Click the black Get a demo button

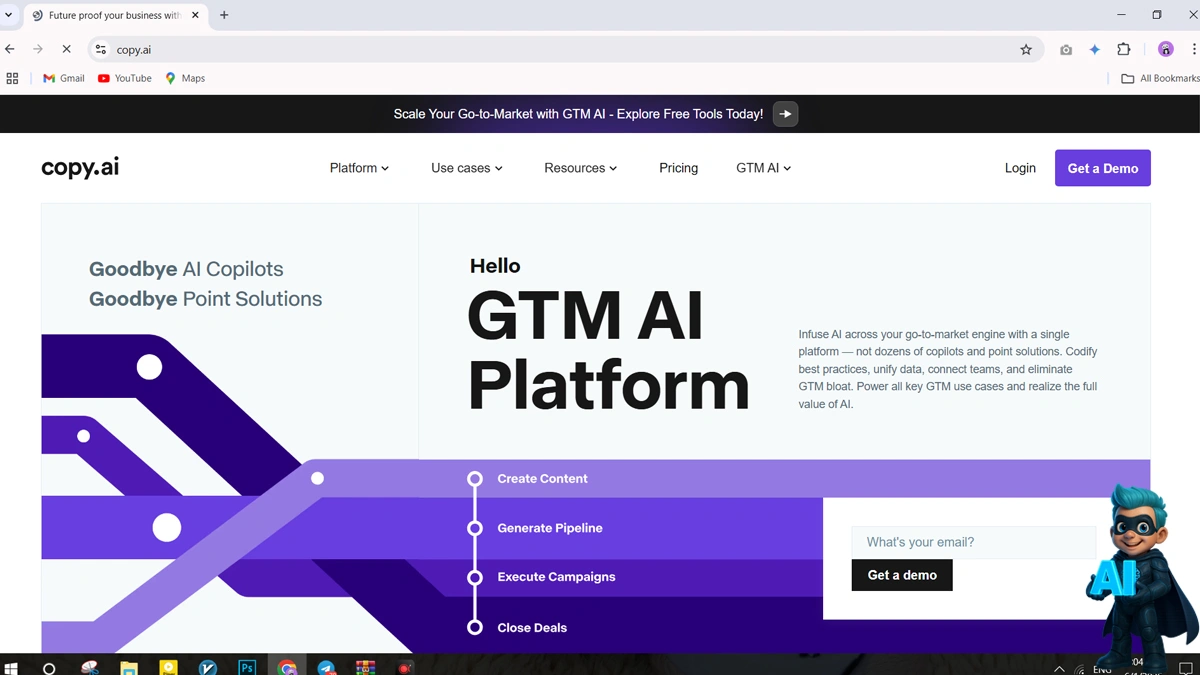tap(902, 575)
